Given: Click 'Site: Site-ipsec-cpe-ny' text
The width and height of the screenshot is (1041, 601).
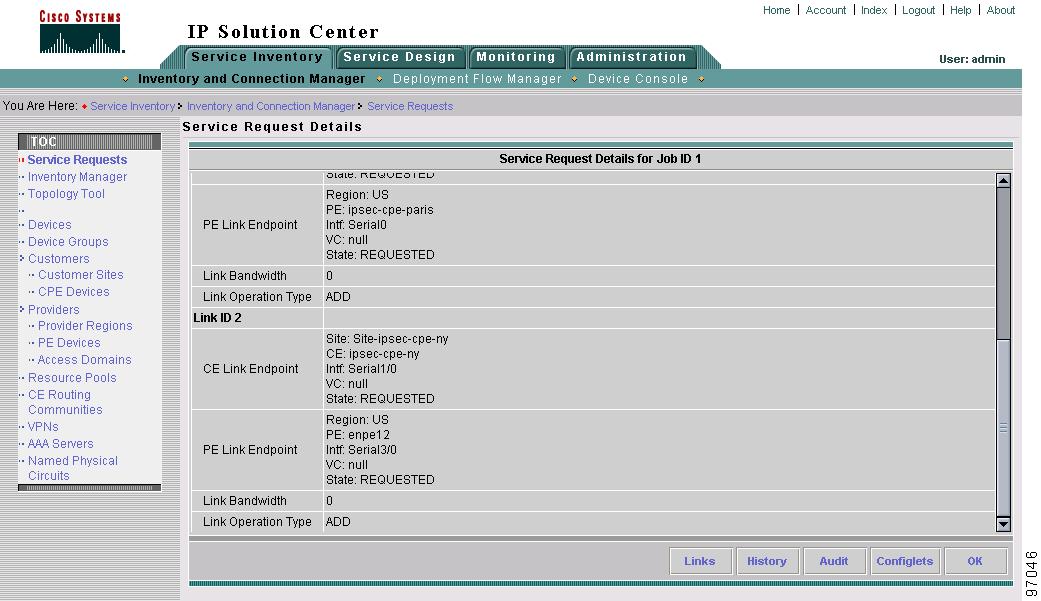Looking at the screenshot, I should coord(387,339).
